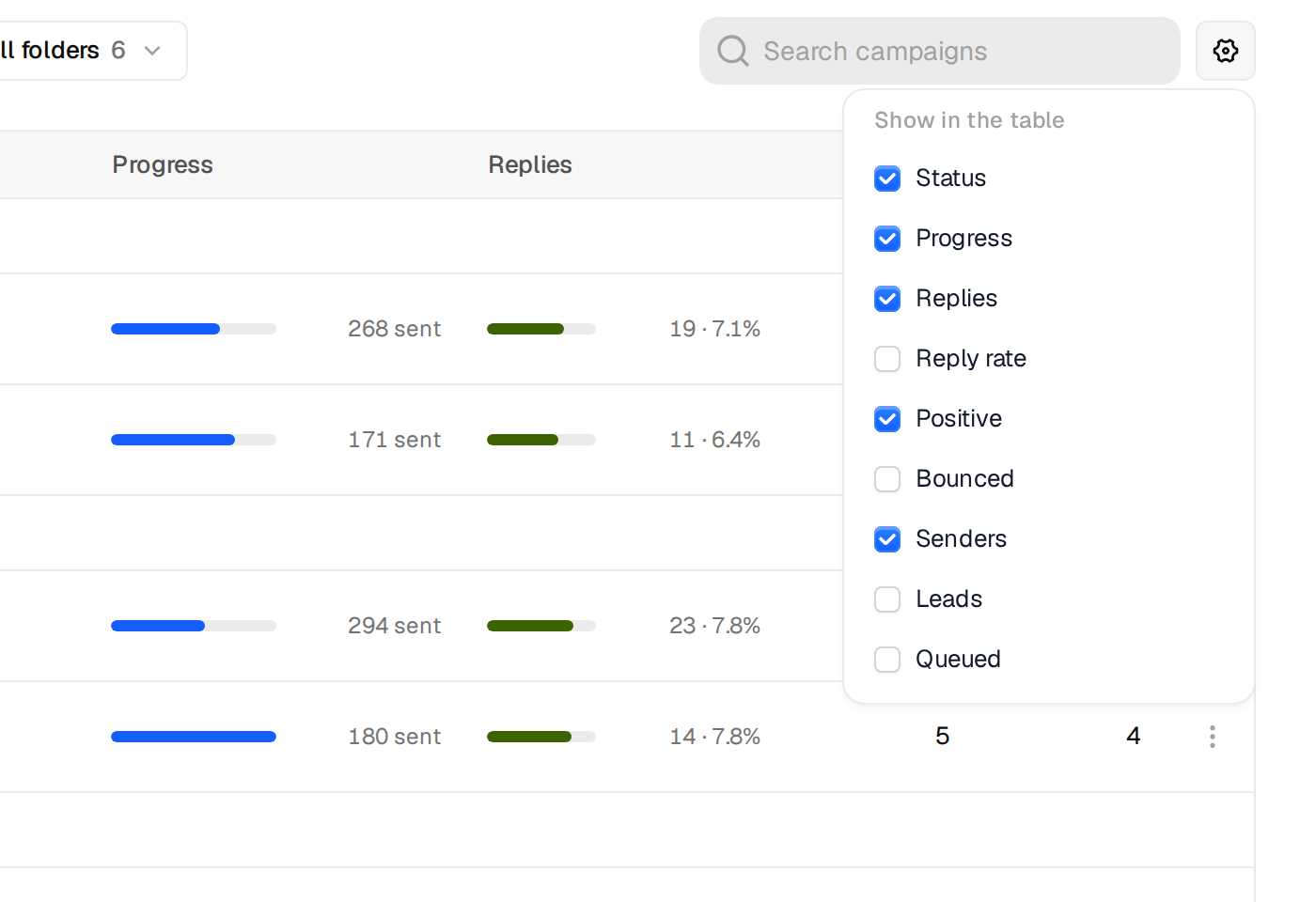Image resolution: width=1316 pixels, height=902 pixels.
Task: Click the Senders label in the column menu
Action: pyautogui.click(x=961, y=539)
